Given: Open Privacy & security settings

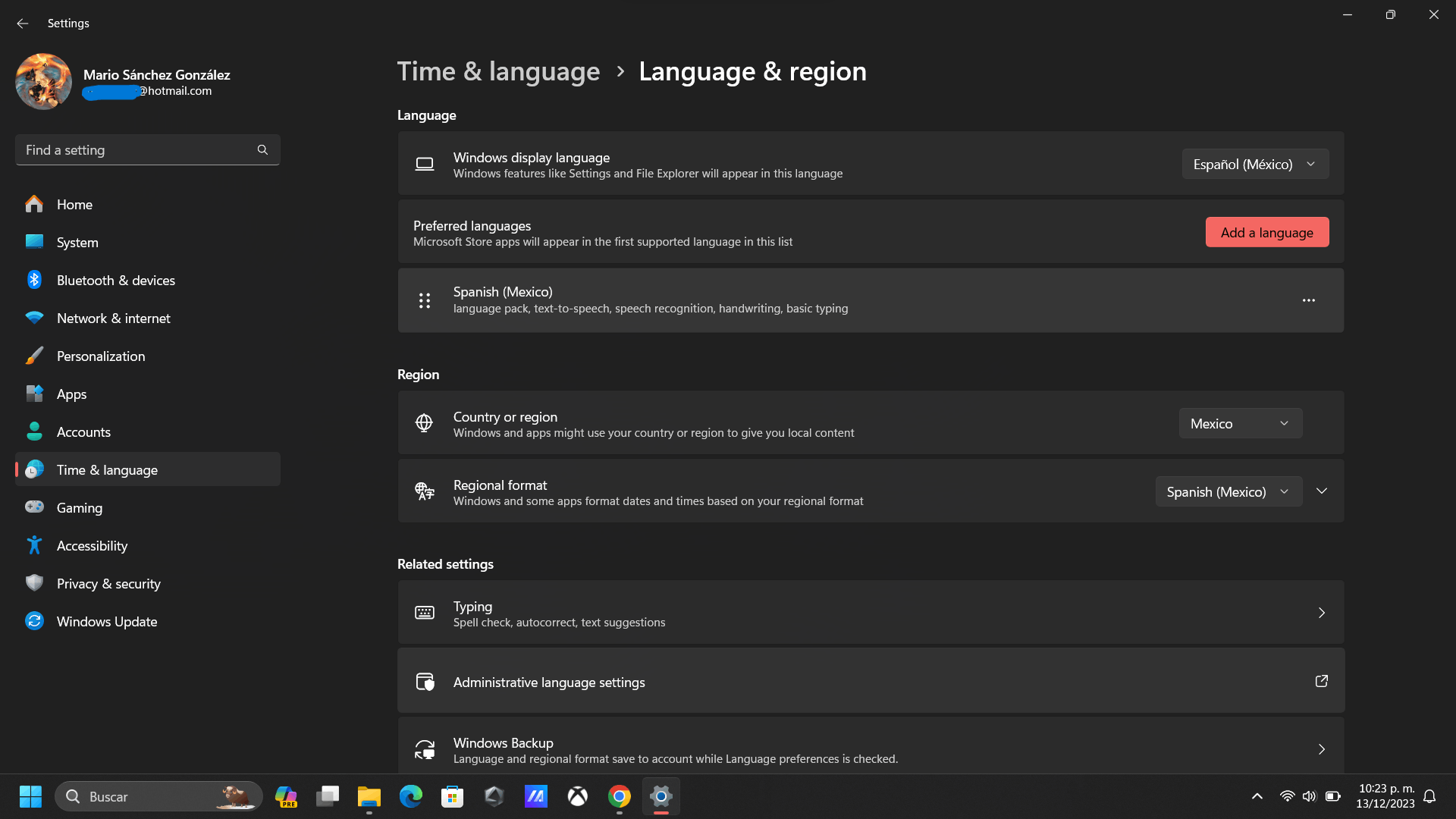Looking at the screenshot, I should click(108, 582).
